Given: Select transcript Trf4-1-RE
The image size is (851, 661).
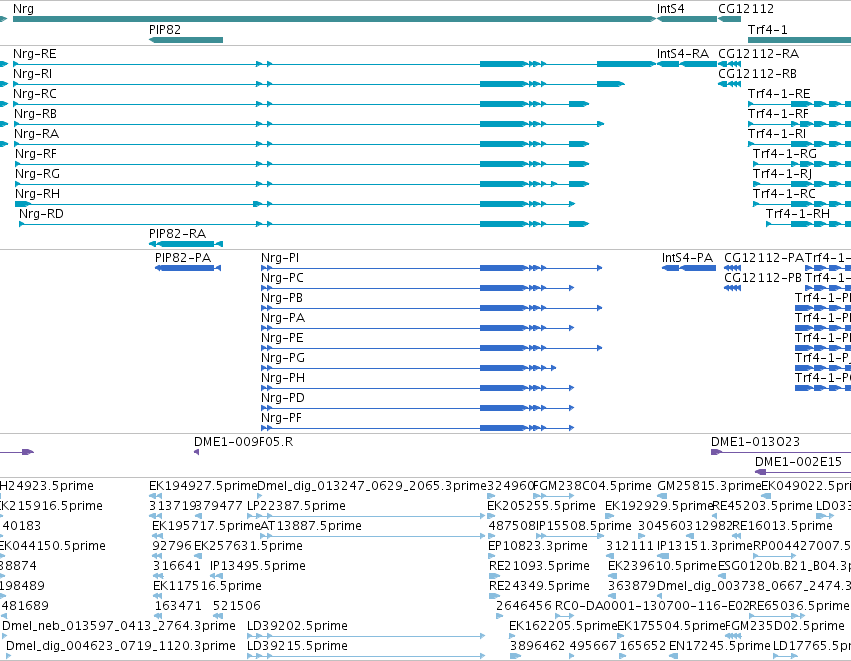Looking at the screenshot, I should [779, 94].
